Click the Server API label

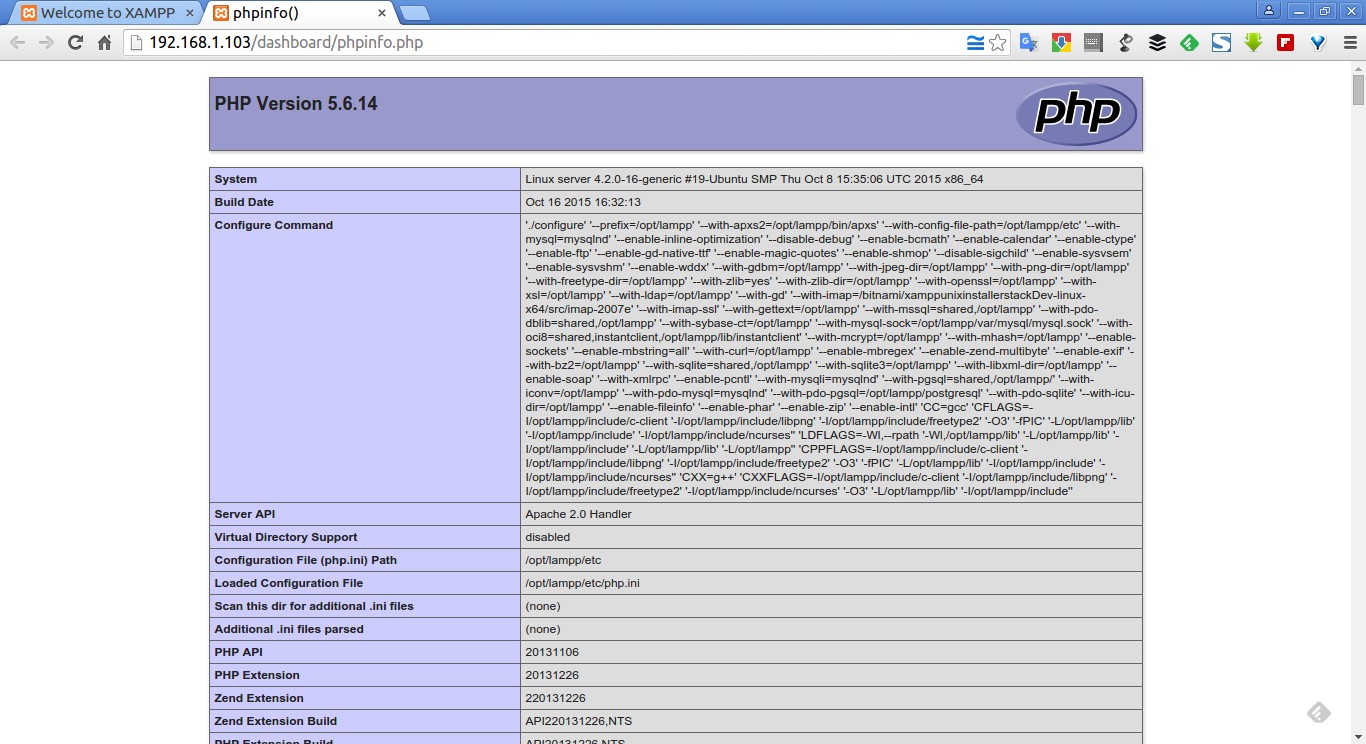pos(245,514)
